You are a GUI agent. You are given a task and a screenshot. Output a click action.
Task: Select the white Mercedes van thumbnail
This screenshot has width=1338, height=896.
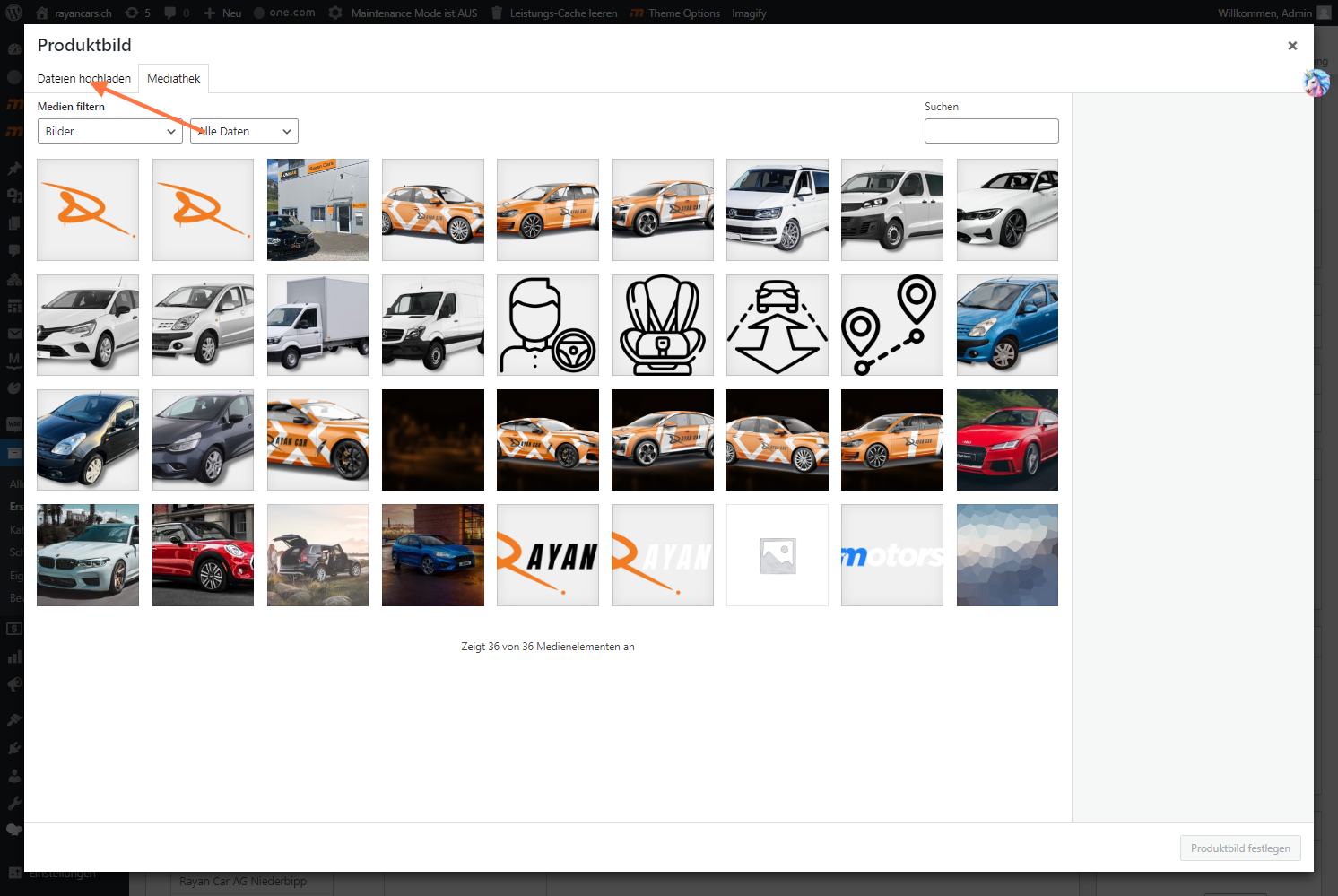point(433,325)
